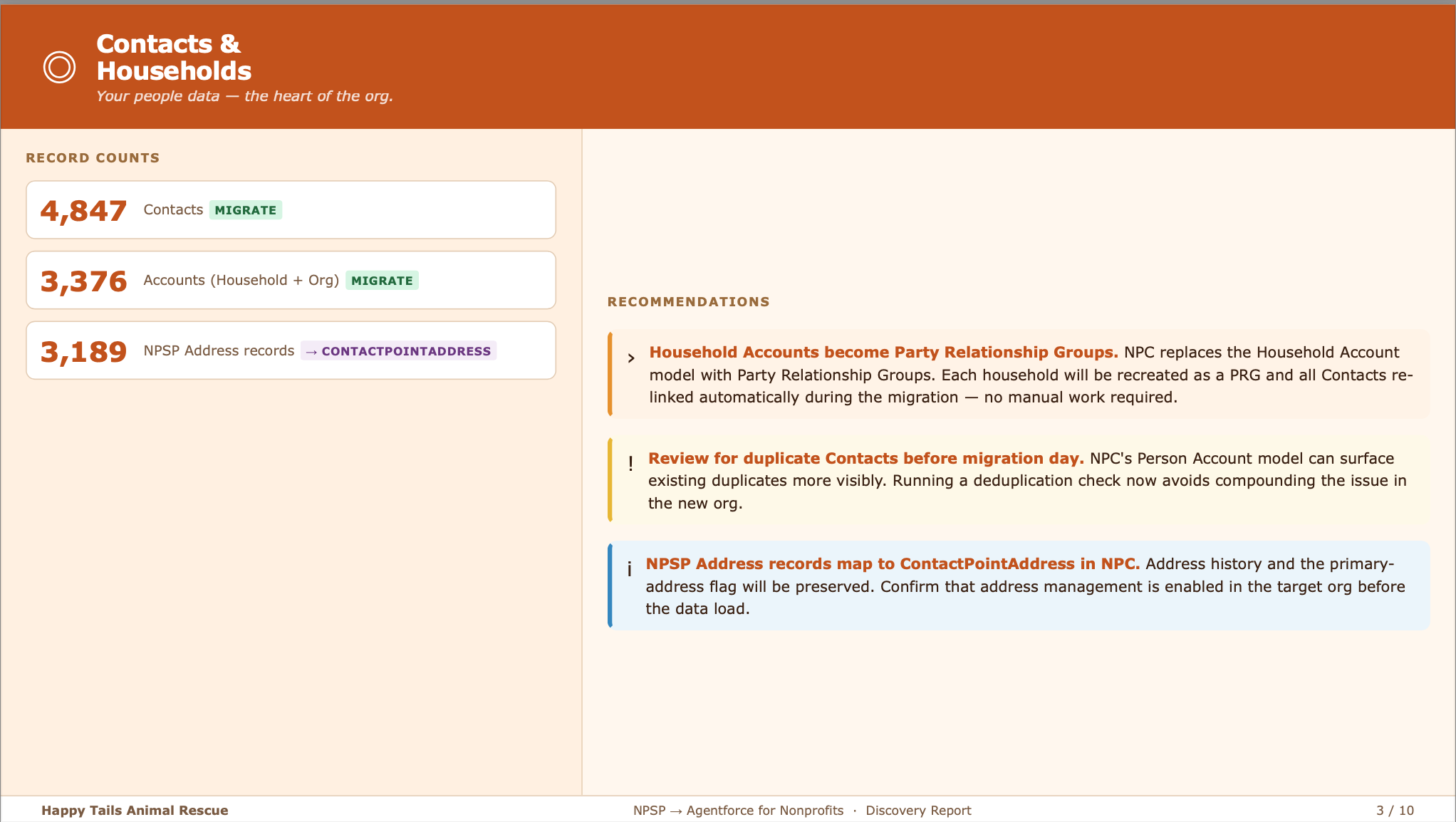Click the concentric circle icon in the header
1456x822 pixels.
click(59, 68)
